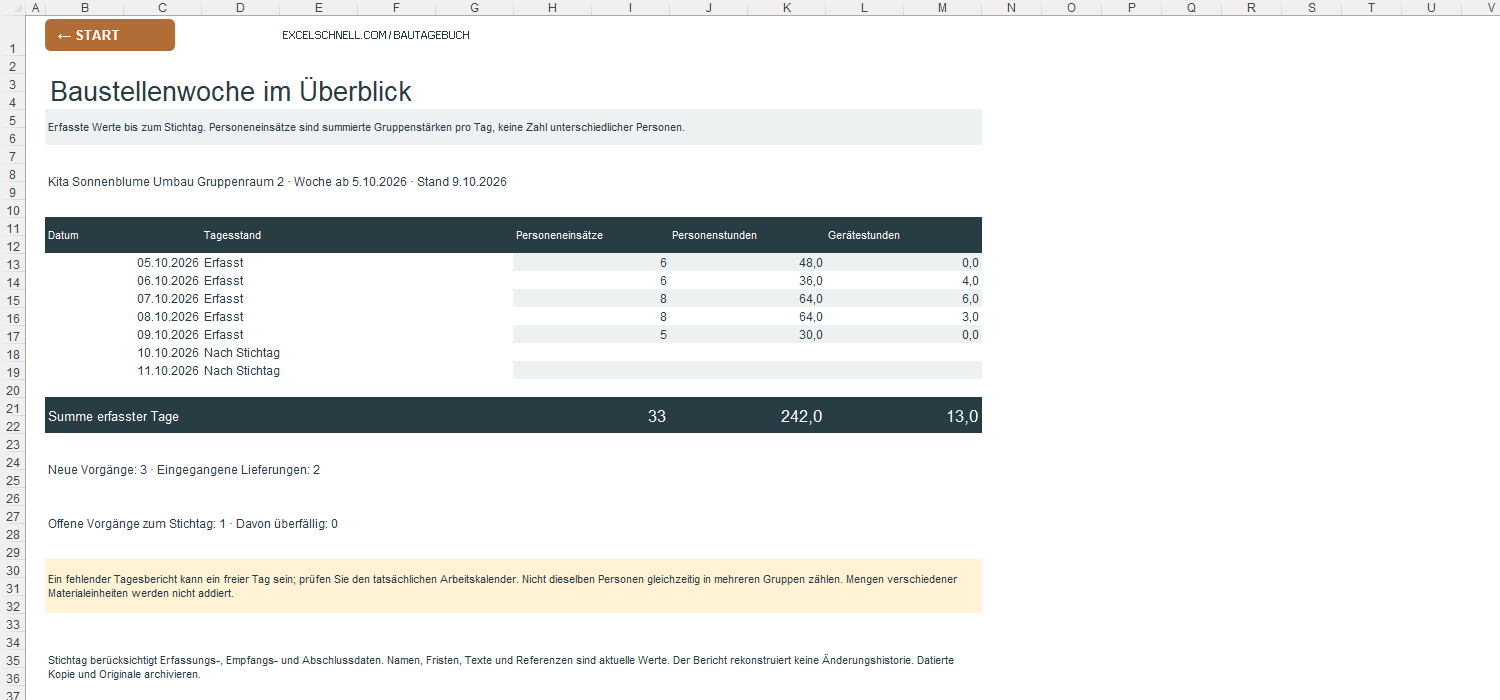Click the Tagesstand column header

point(232,236)
